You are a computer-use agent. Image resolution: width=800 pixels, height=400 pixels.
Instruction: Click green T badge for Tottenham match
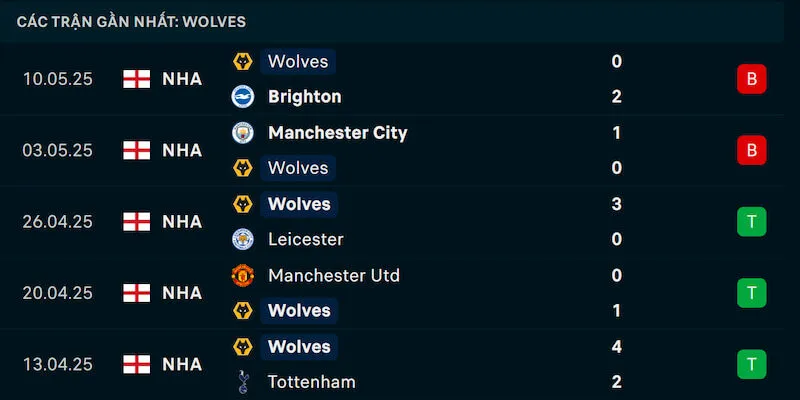point(751,364)
